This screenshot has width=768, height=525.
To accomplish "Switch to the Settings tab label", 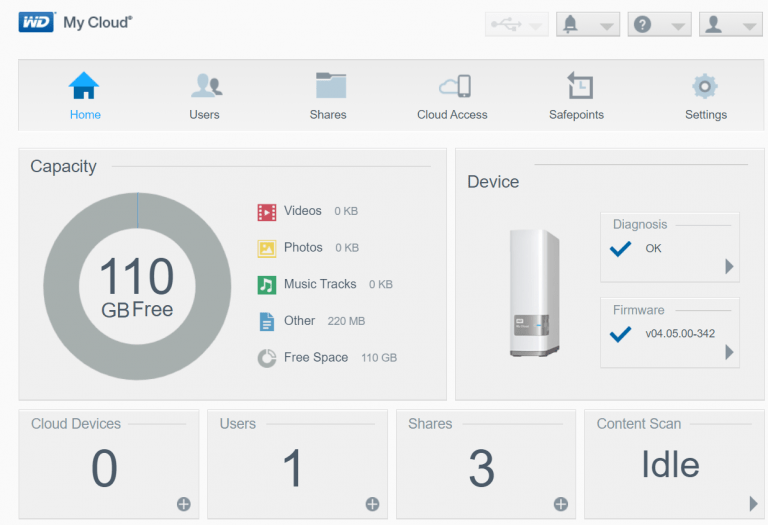I will (706, 115).
